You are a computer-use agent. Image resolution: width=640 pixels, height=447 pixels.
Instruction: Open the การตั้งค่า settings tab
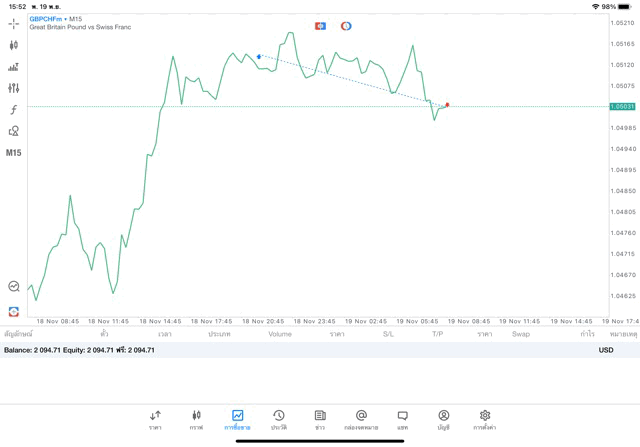pyautogui.click(x=485, y=419)
